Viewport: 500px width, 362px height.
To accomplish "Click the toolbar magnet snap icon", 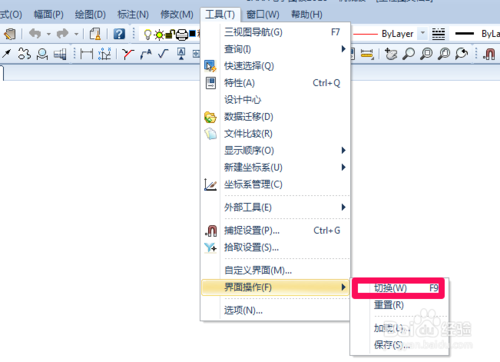I will point(489,54).
